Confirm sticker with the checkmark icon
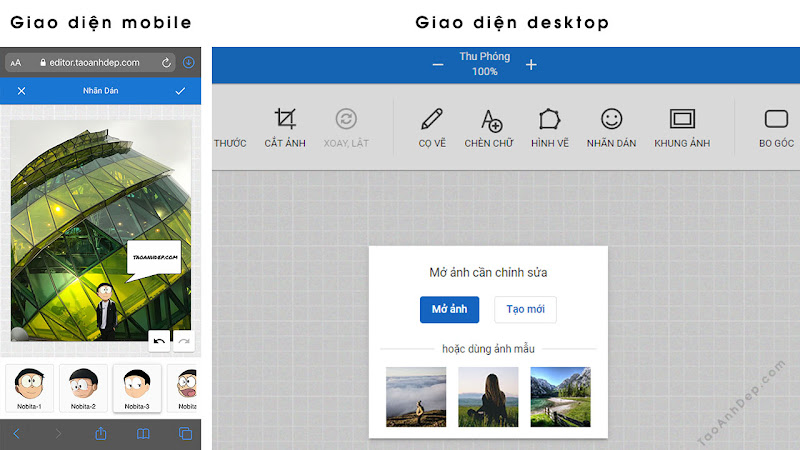The image size is (800, 450). (180, 91)
